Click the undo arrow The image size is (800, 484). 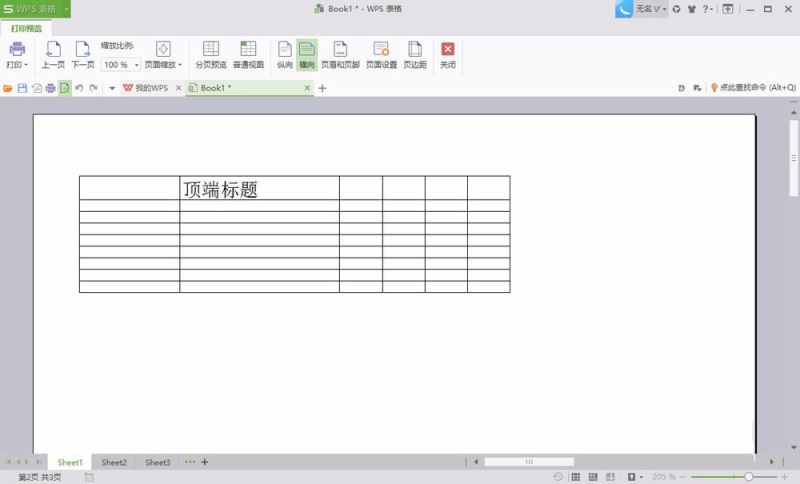(x=79, y=88)
